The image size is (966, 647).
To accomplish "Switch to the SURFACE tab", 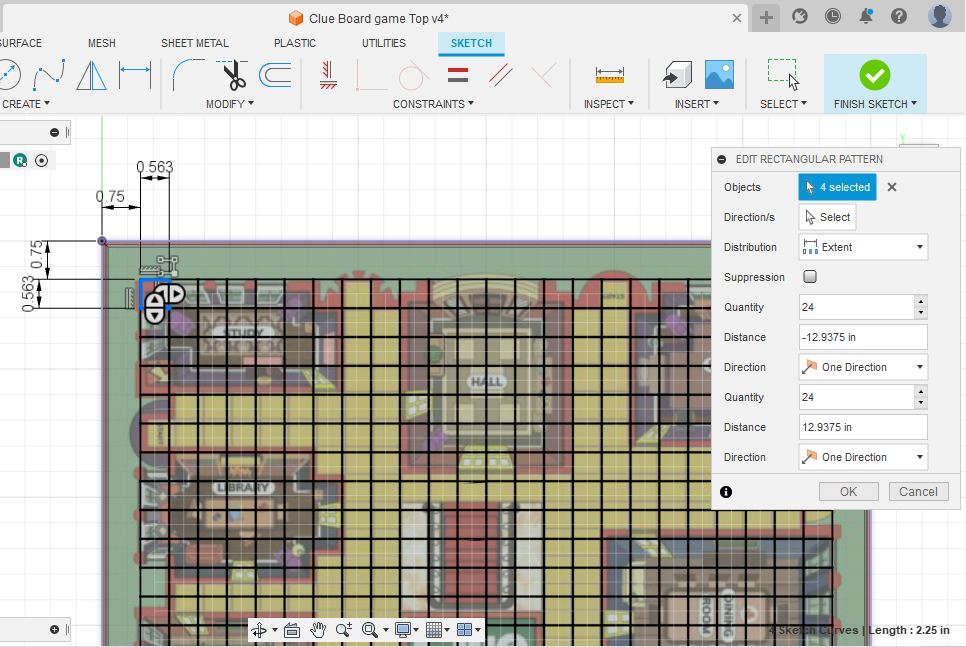I will 20,43.
